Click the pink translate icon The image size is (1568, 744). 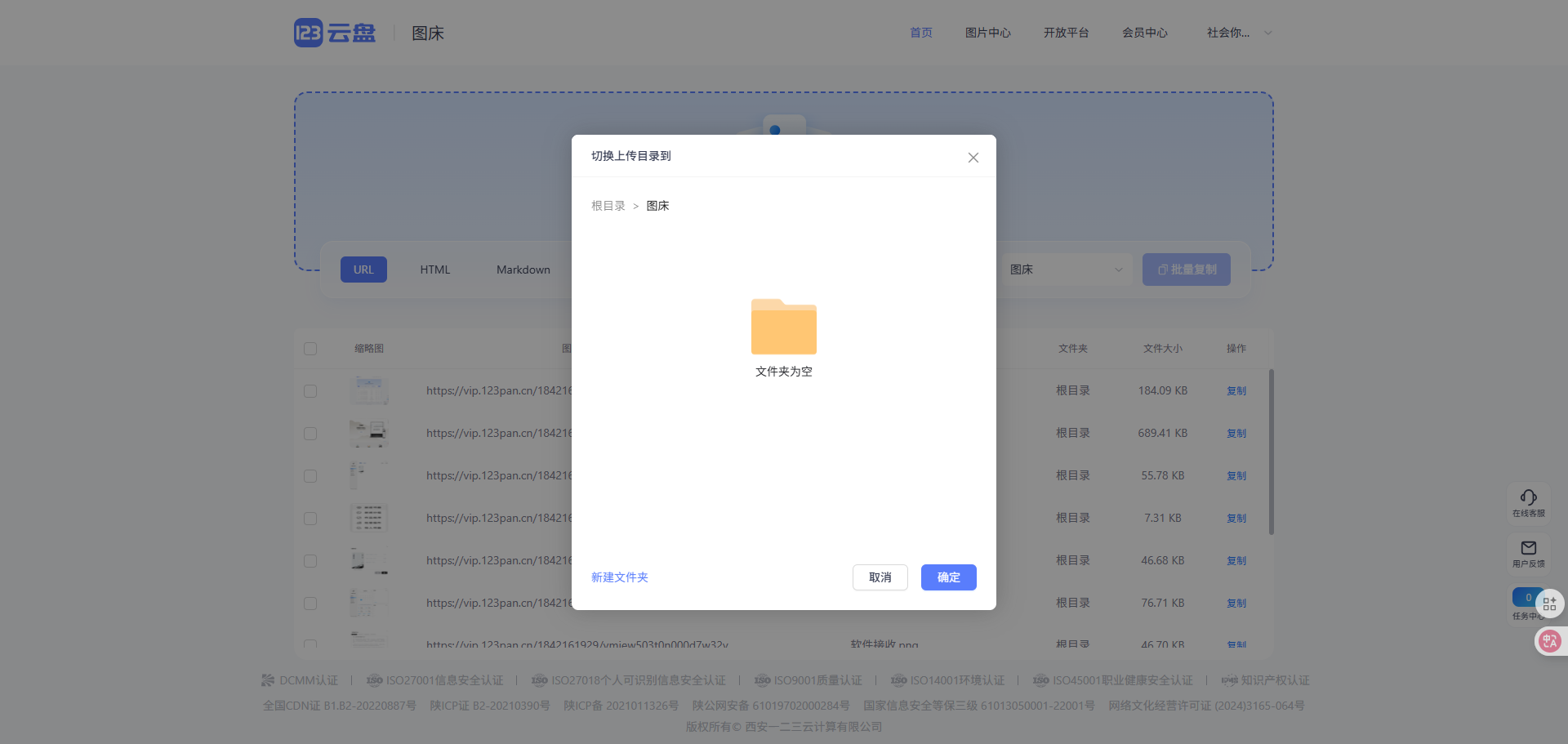[1549, 641]
